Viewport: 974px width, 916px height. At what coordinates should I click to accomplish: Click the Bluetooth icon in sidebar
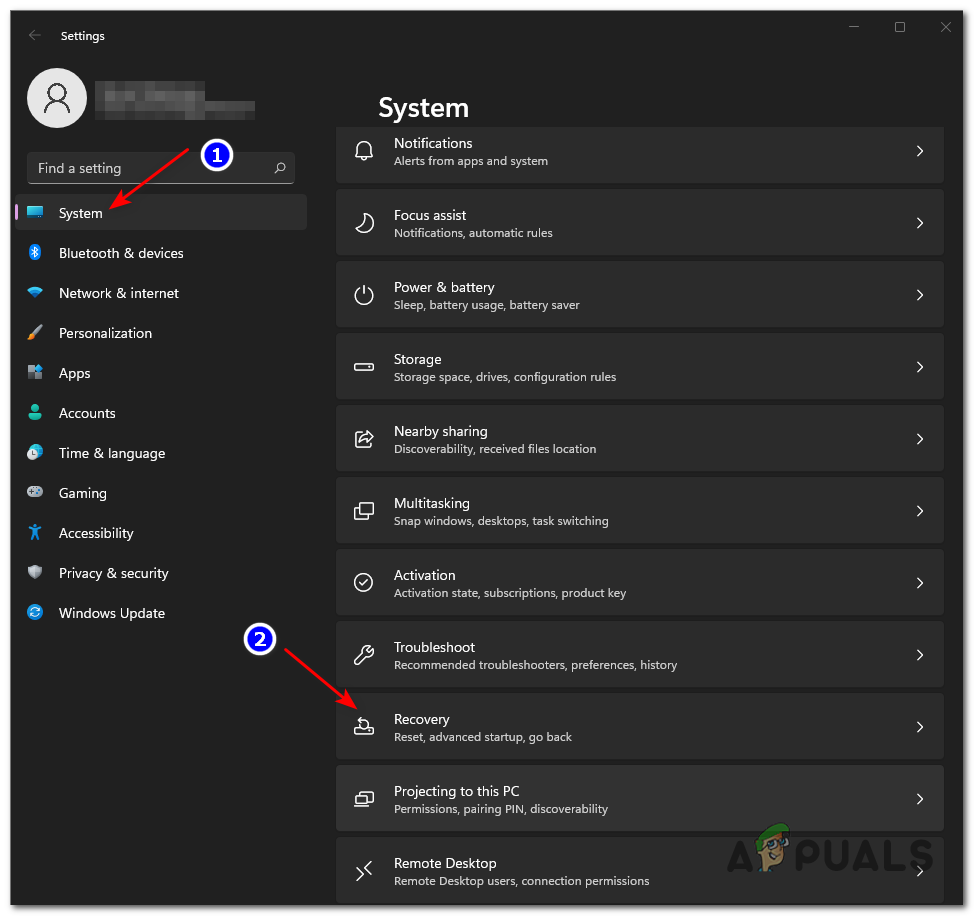tap(35, 253)
